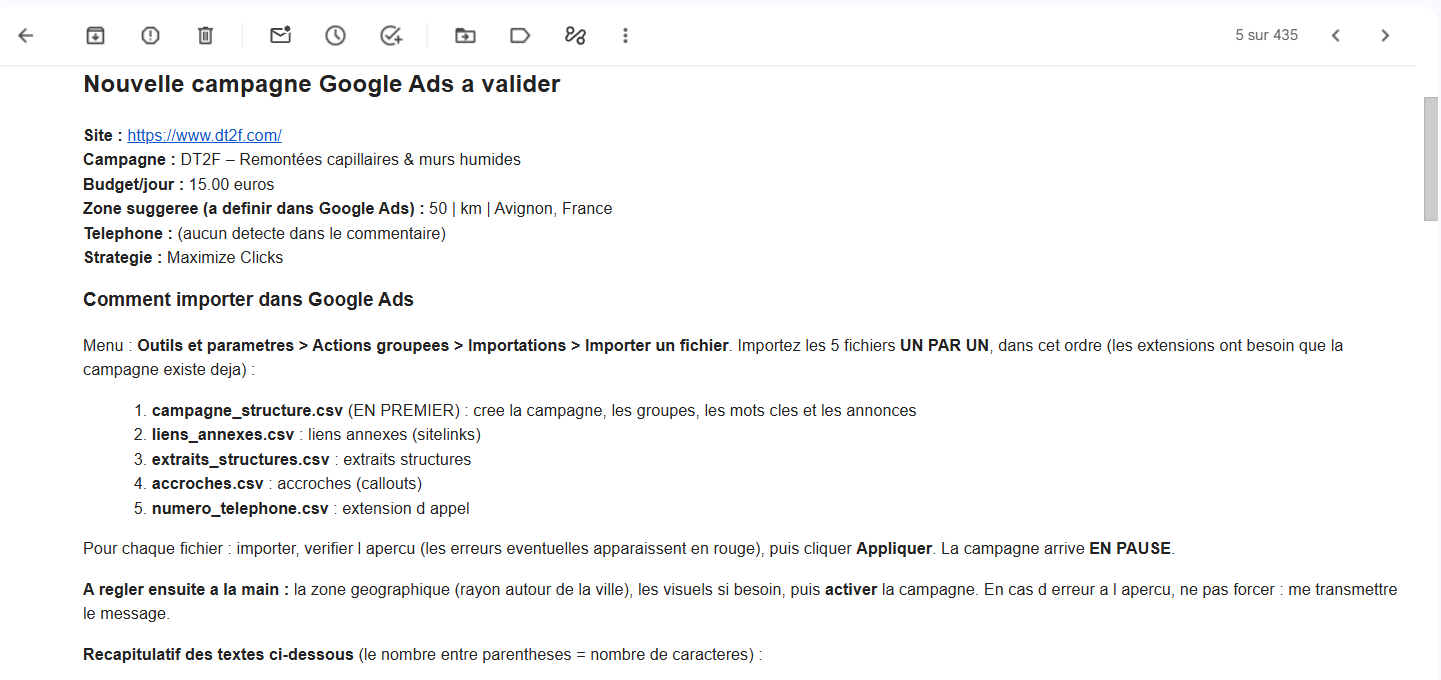Image resolution: width=1441 pixels, height=680 pixels.
Task: Report this email as spam
Action: pyautogui.click(x=150, y=35)
